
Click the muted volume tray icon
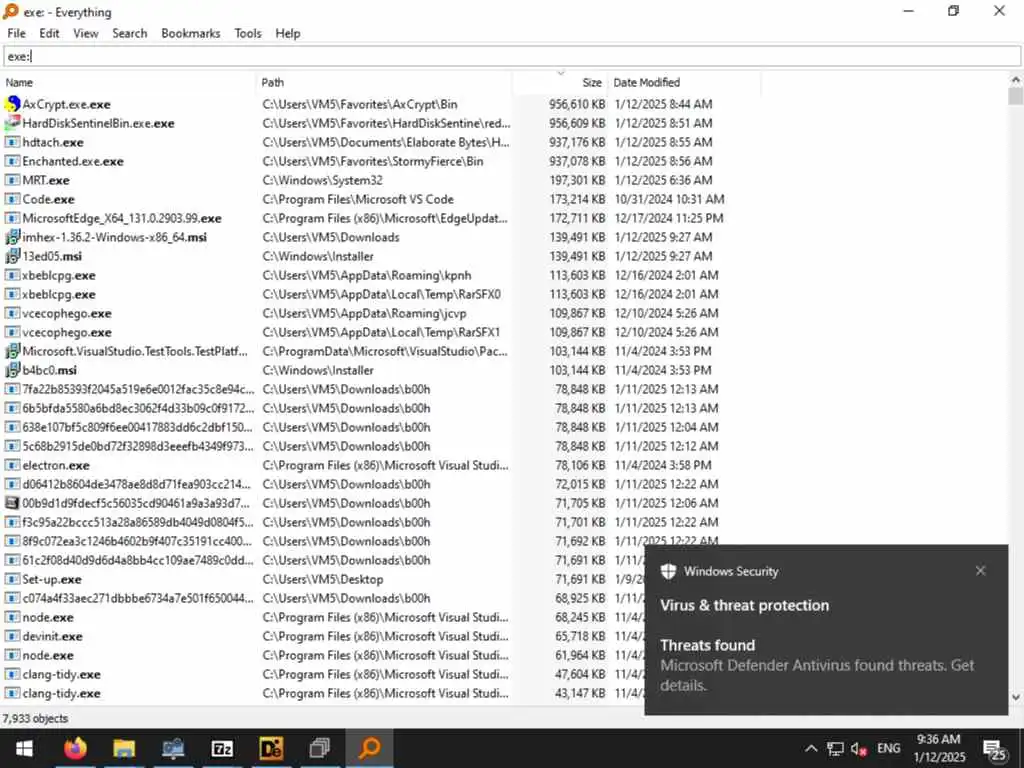[859, 749]
